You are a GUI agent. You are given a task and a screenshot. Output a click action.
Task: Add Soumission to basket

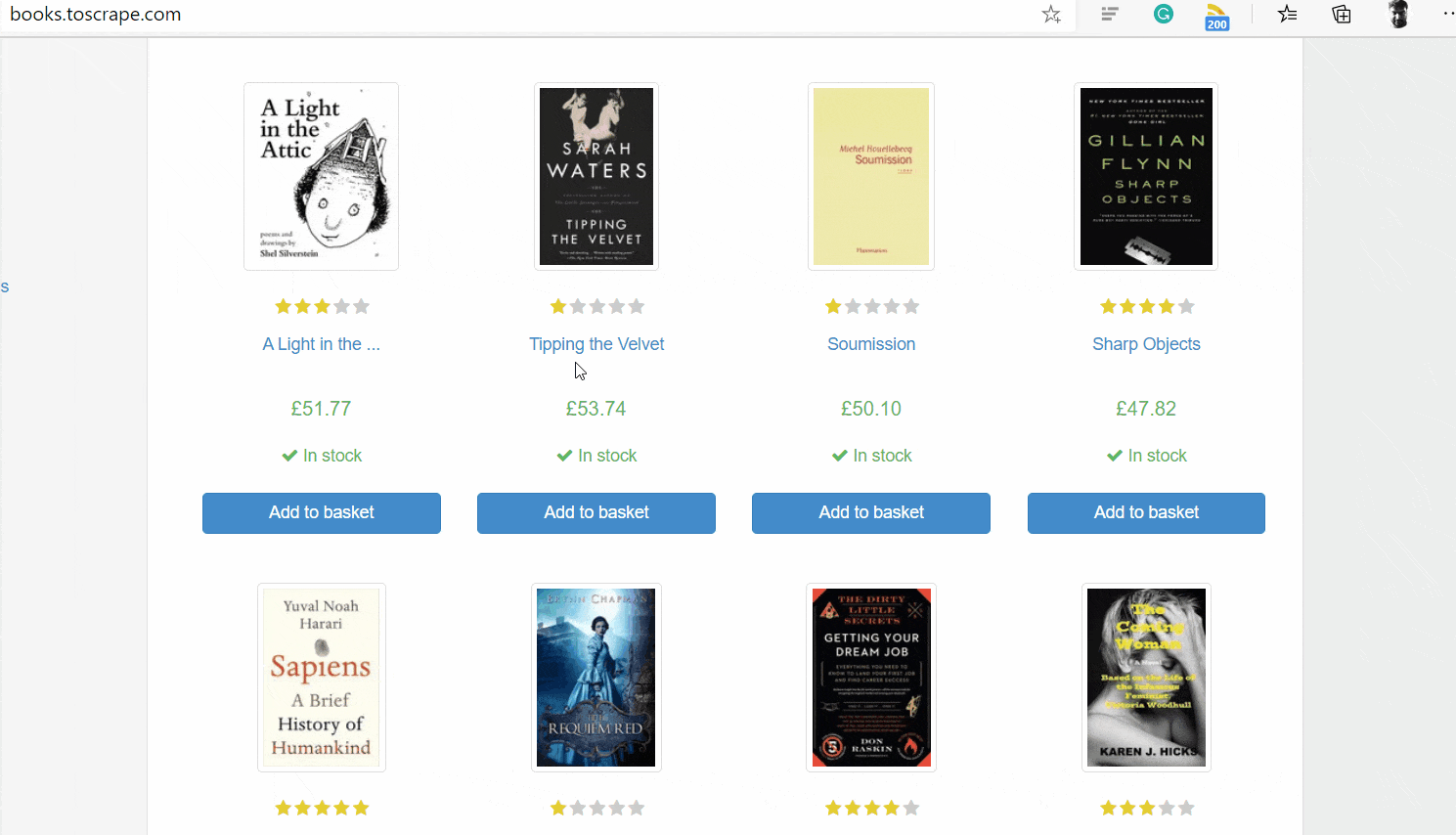click(x=871, y=512)
